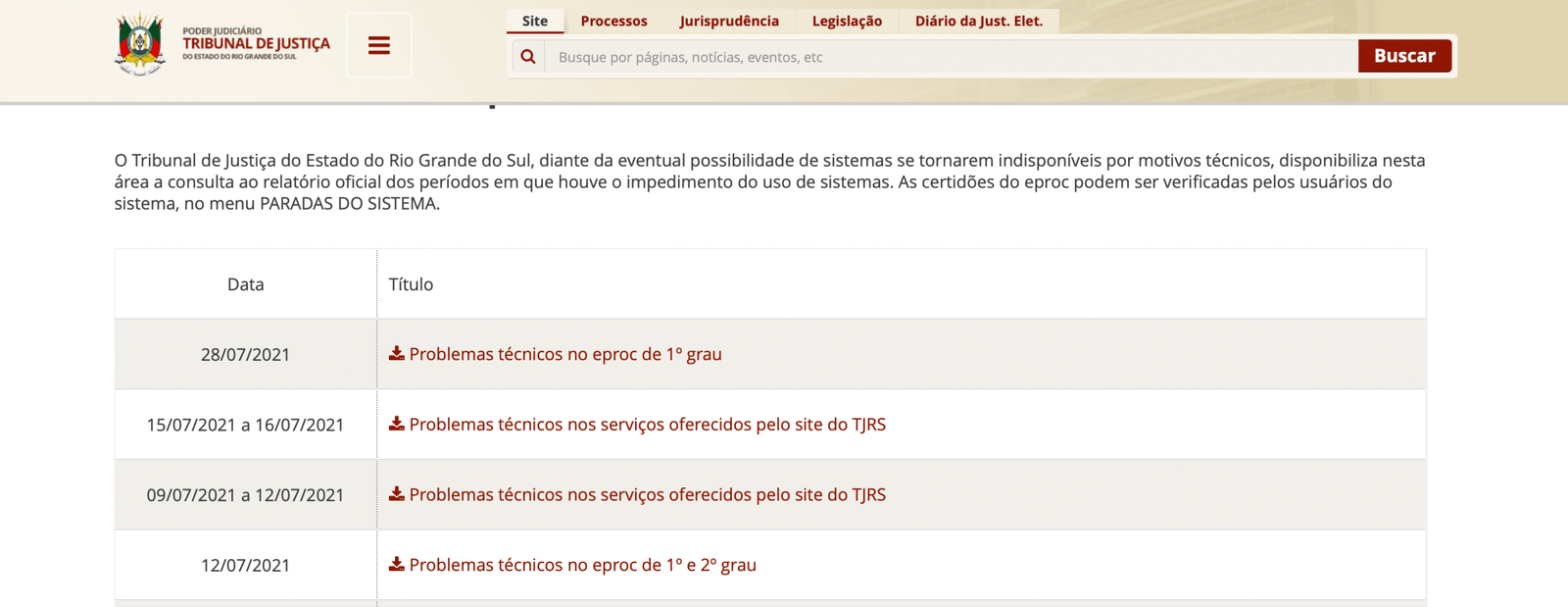Screen dimensions: 1568x607
Task: Click the magnifying glass search icon
Action: 528,57
